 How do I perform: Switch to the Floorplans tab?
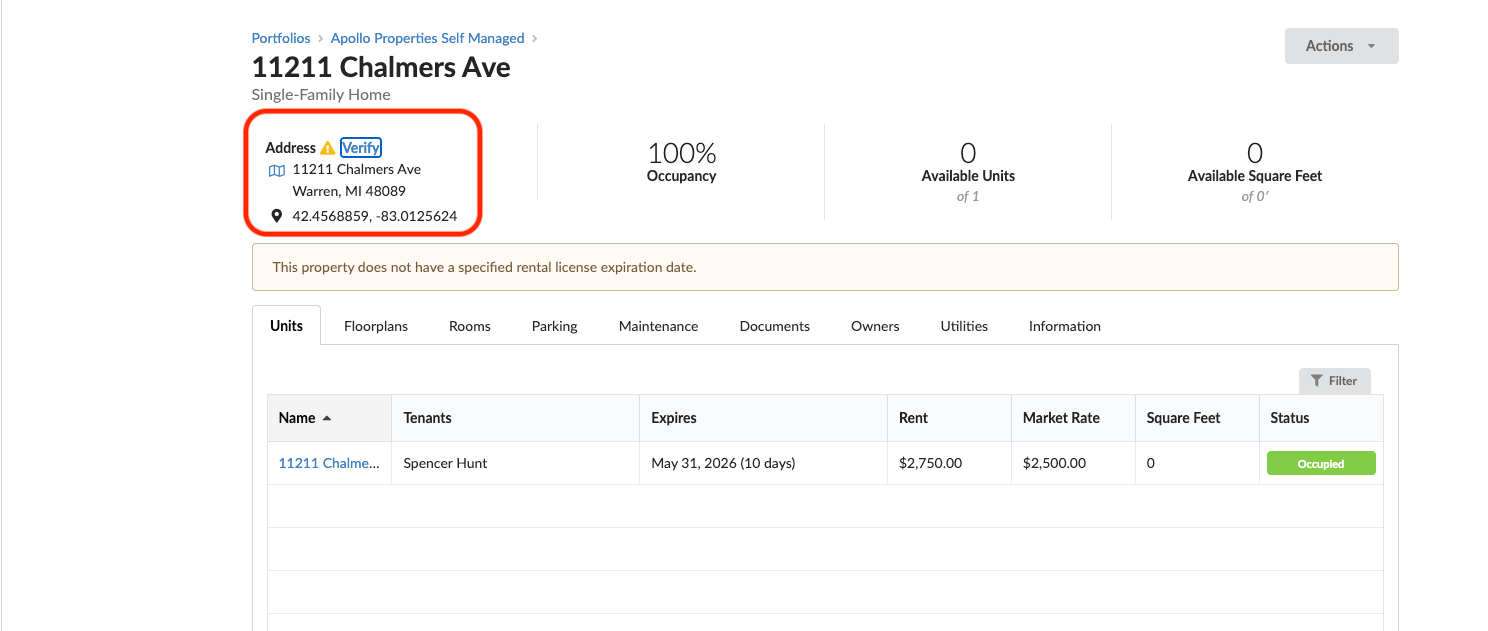click(x=376, y=326)
